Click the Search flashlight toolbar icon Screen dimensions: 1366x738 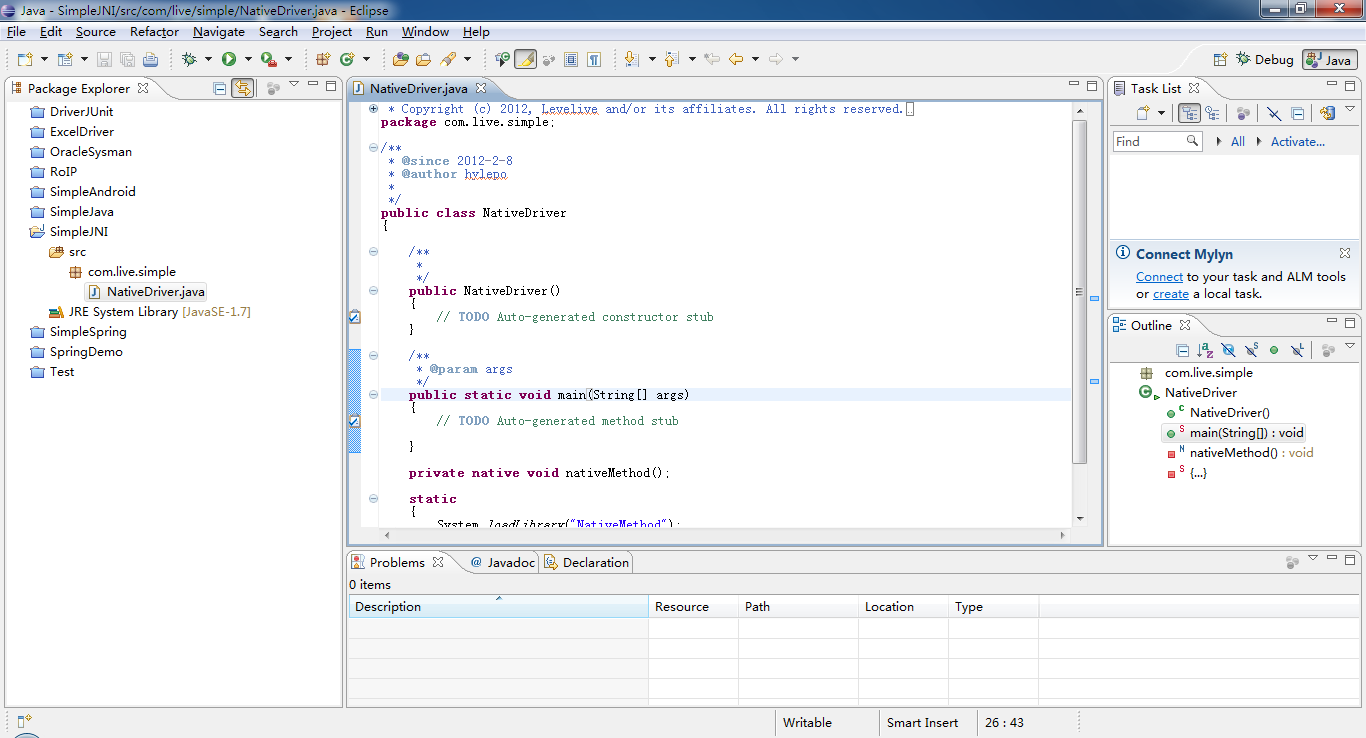pos(449,60)
